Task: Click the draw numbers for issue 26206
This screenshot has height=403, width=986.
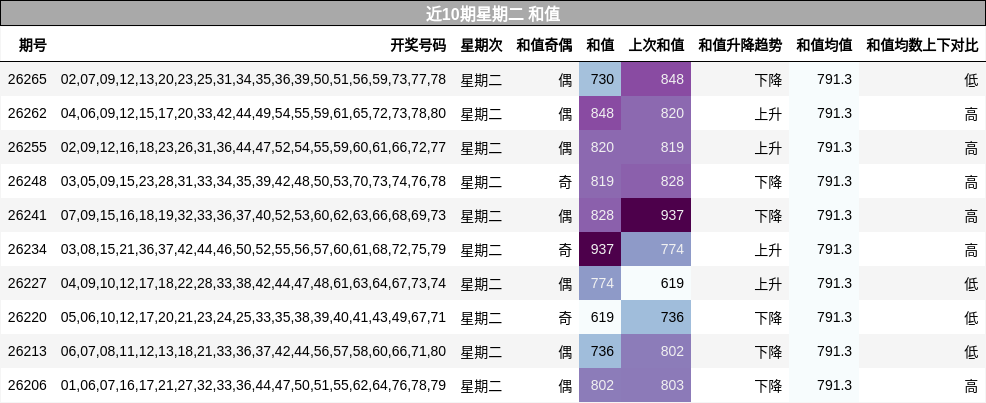Action: (253, 385)
